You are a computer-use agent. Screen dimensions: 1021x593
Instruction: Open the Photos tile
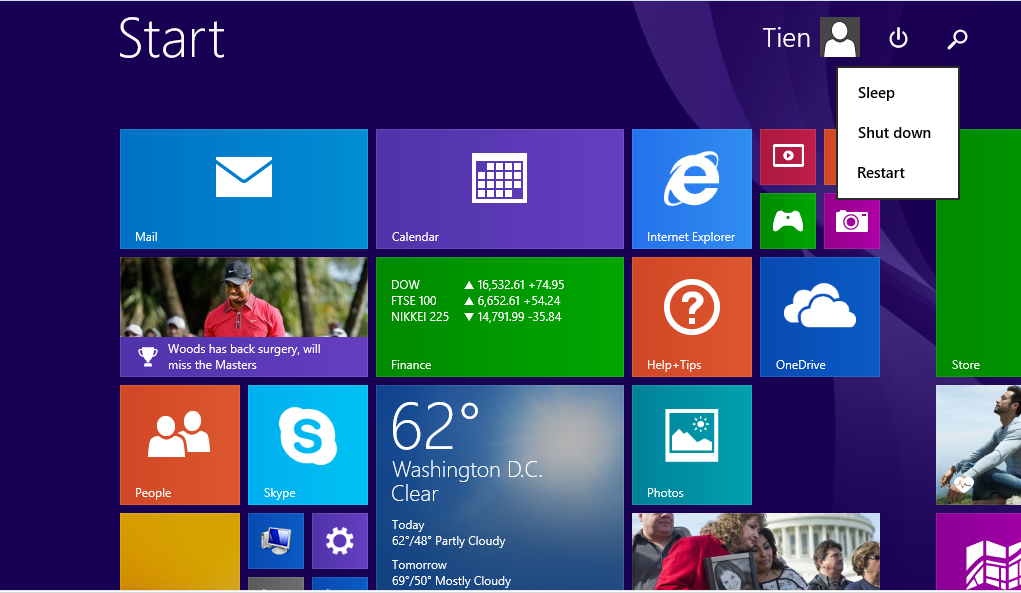pyautogui.click(x=692, y=445)
